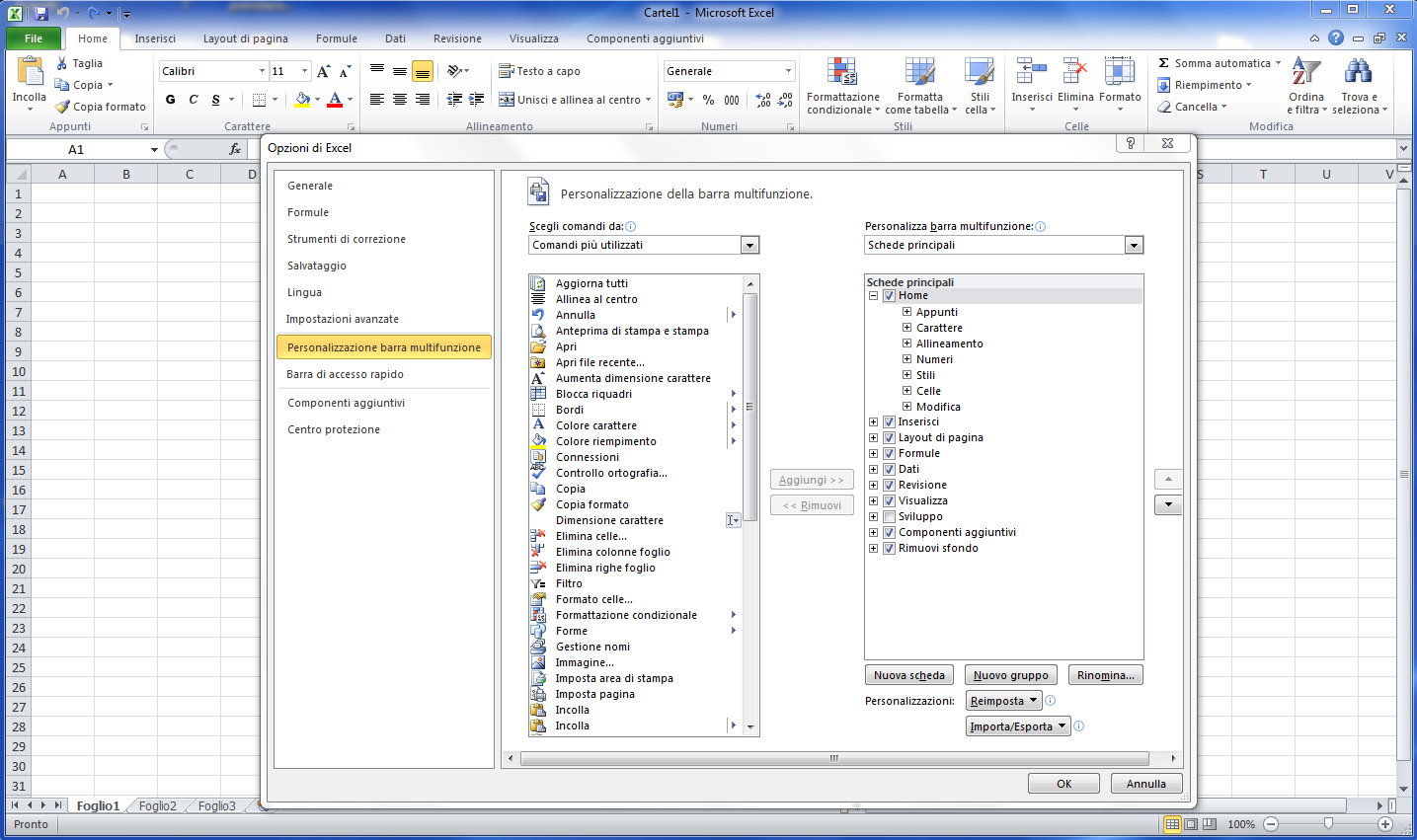
Task: Click the Incolla paste icon in ribbon
Action: pos(29,72)
